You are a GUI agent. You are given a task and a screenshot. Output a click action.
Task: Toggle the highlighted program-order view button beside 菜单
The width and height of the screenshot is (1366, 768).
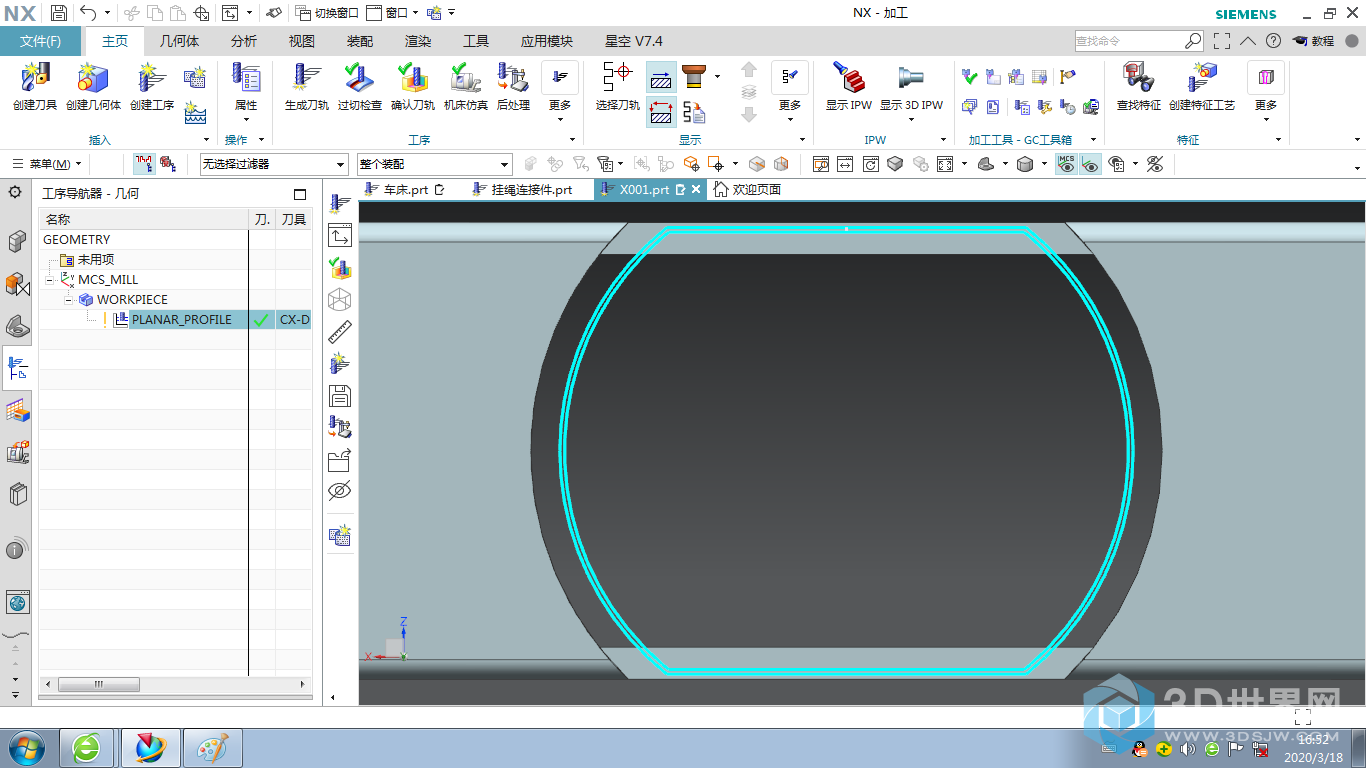[x=144, y=164]
